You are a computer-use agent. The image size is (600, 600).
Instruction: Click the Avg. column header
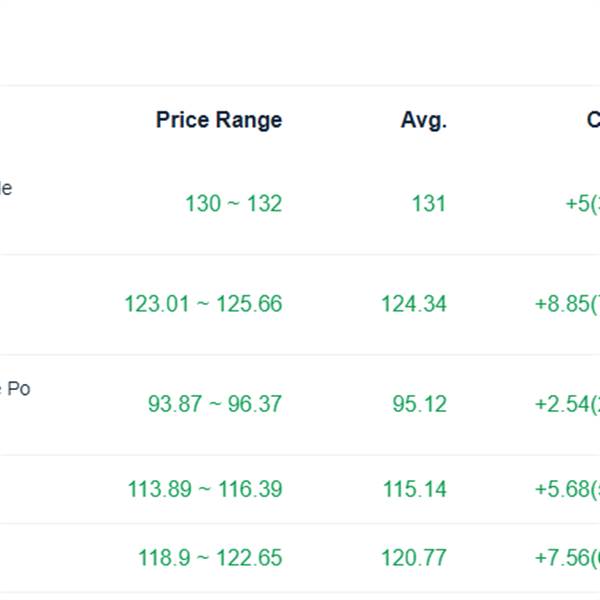(x=423, y=120)
